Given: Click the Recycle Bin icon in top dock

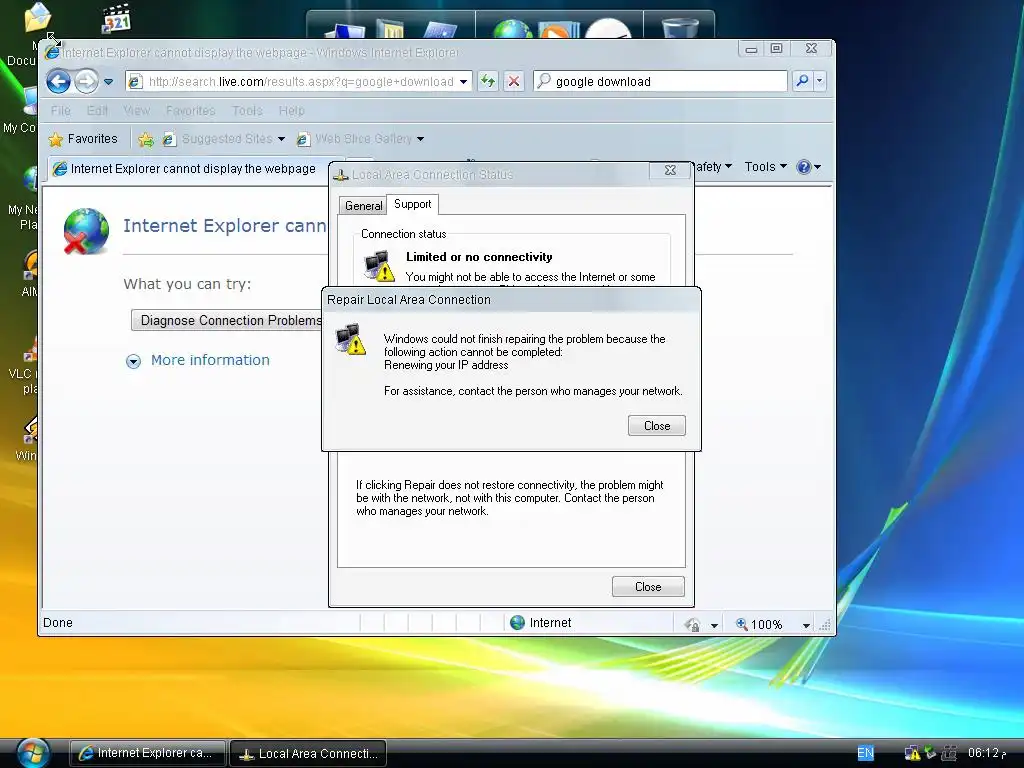Looking at the screenshot, I should (x=679, y=29).
